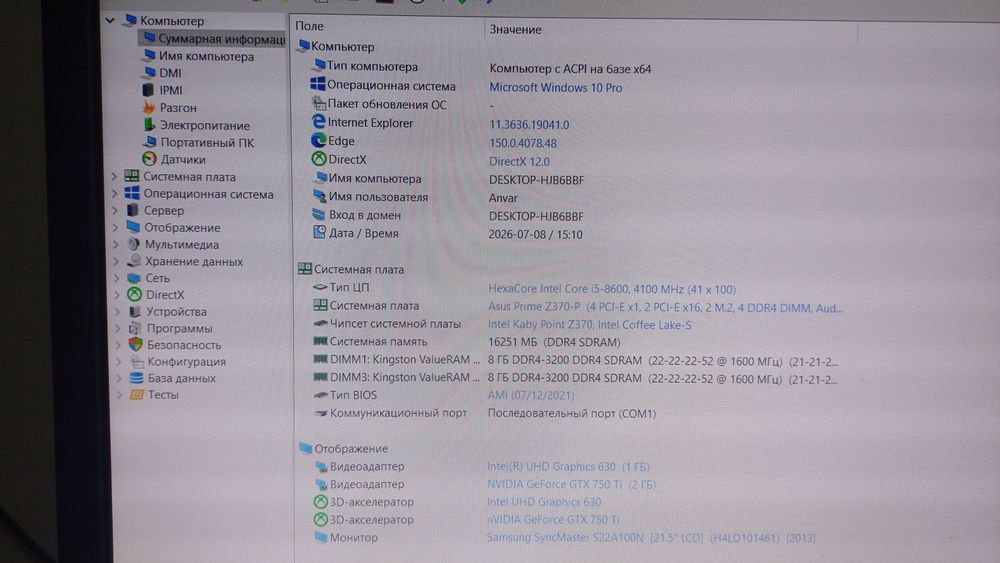Screen dimensions: 1000x563
Task: Open Разгон flame icon
Action: click(149, 107)
